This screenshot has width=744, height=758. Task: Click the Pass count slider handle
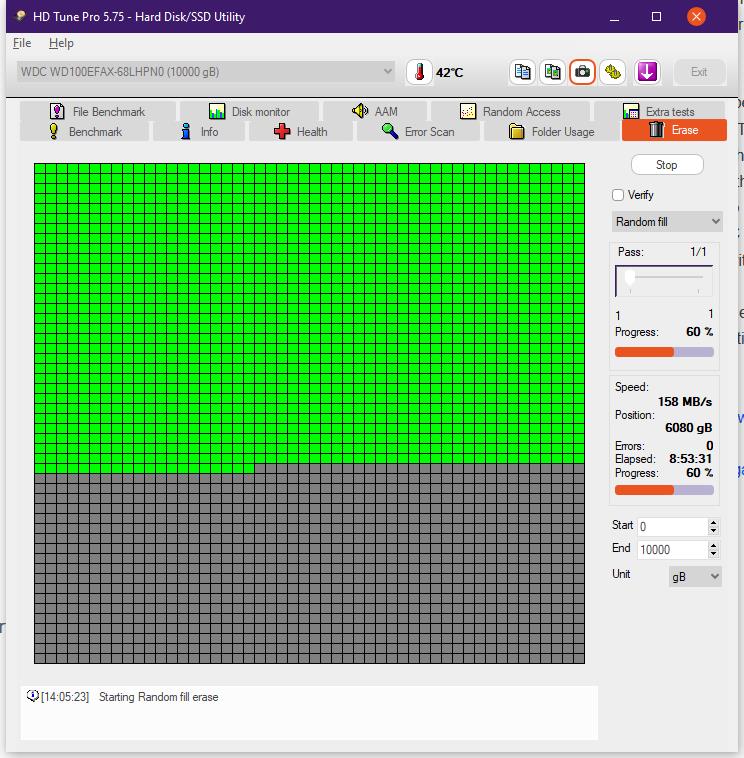(629, 278)
